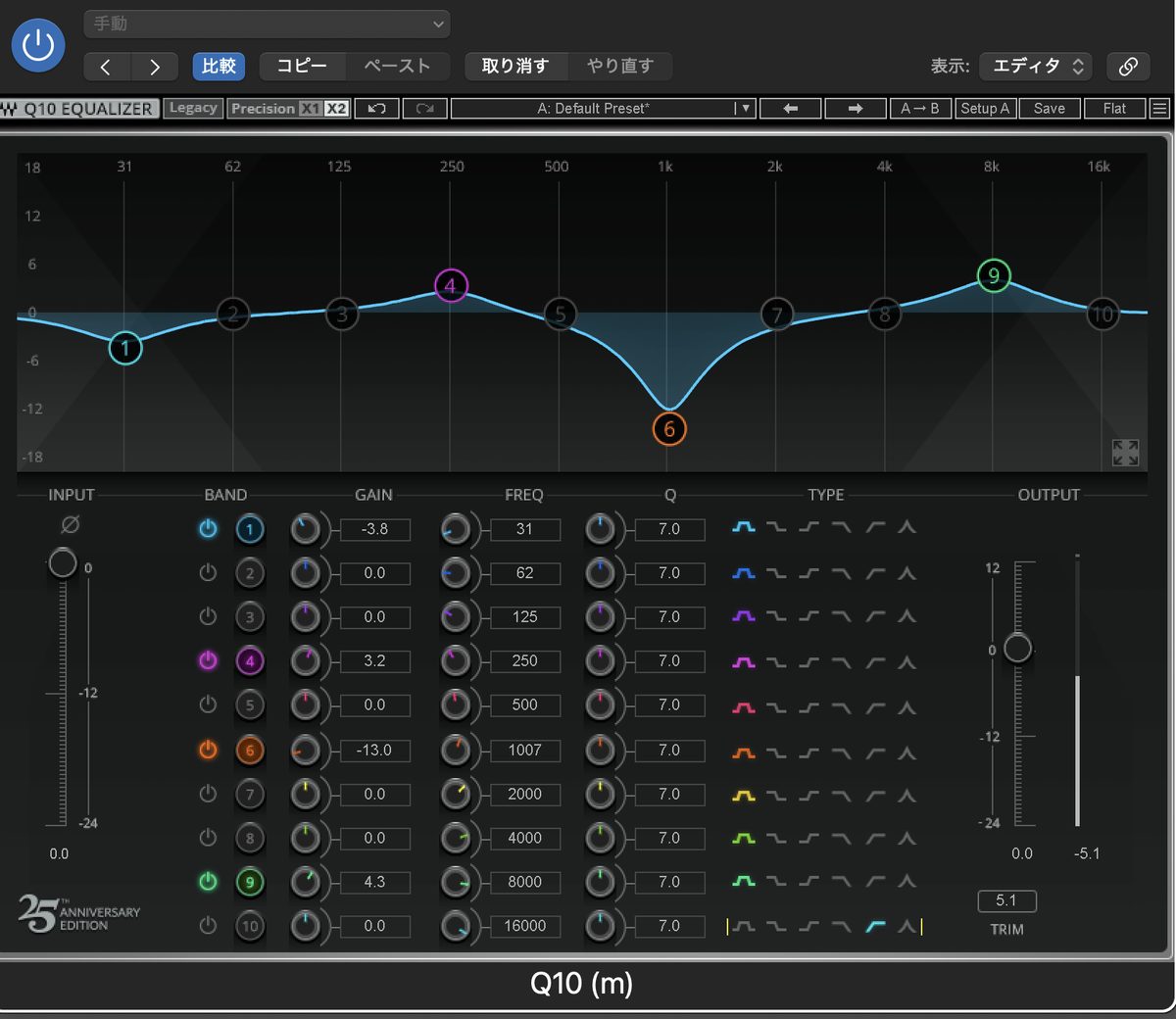
Task: Click the output fader handle
Action: pyautogui.click(x=1017, y=648)
